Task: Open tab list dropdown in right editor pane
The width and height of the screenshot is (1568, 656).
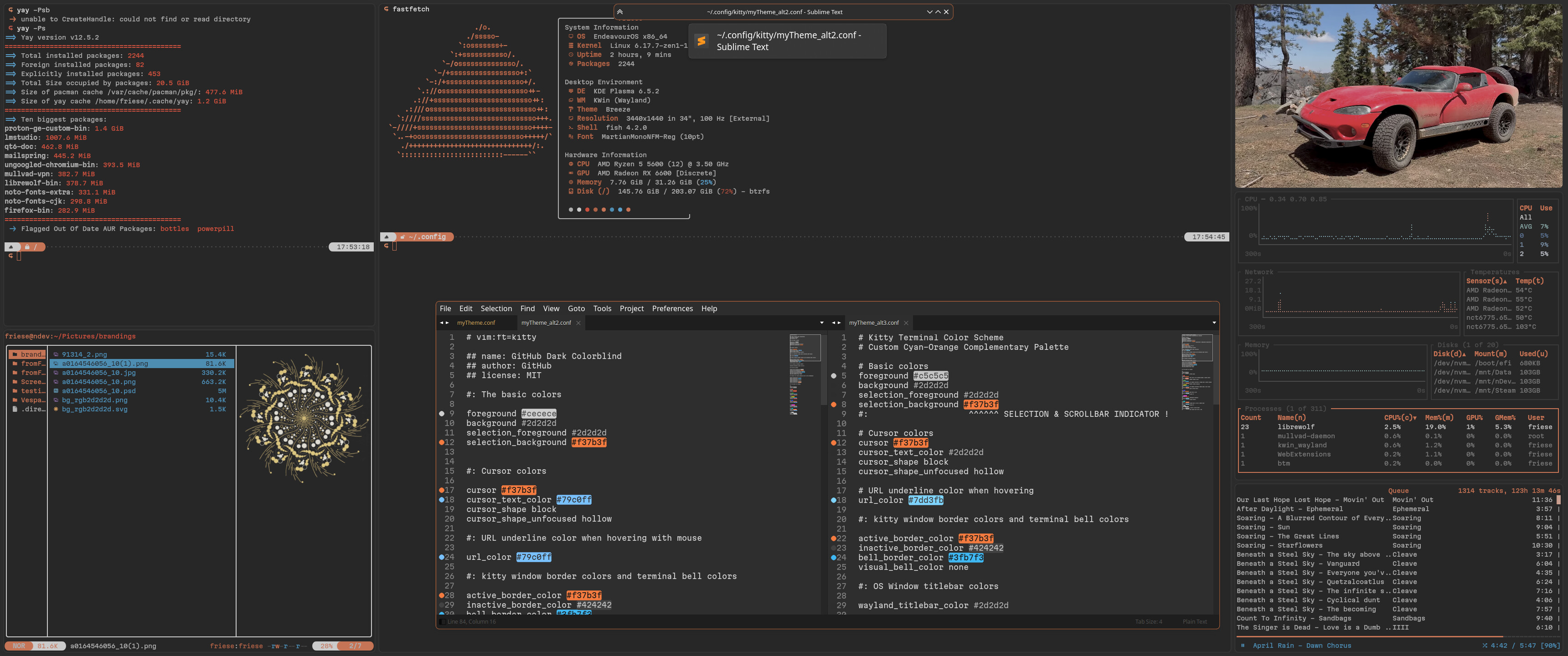Action: (x=1214, y=323)
